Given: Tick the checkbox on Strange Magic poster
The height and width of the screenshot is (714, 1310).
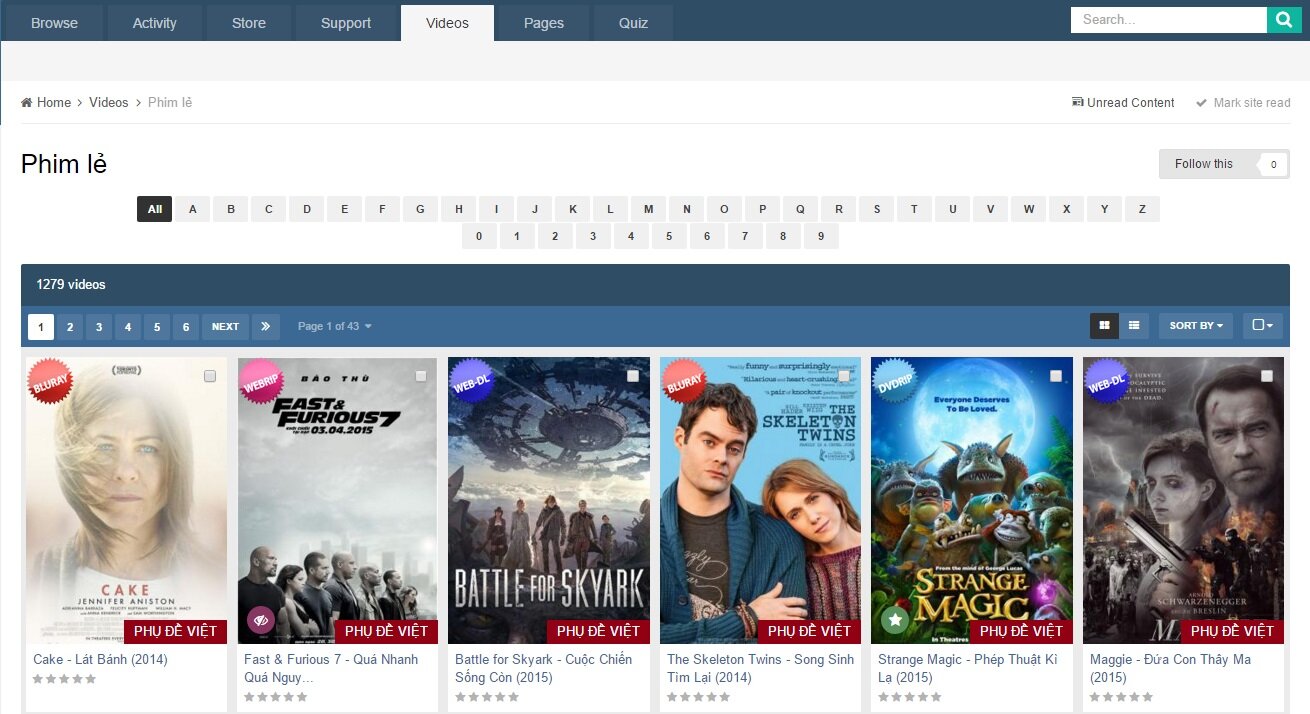Looking at the screenshot, I should [x=1056, y=376].
